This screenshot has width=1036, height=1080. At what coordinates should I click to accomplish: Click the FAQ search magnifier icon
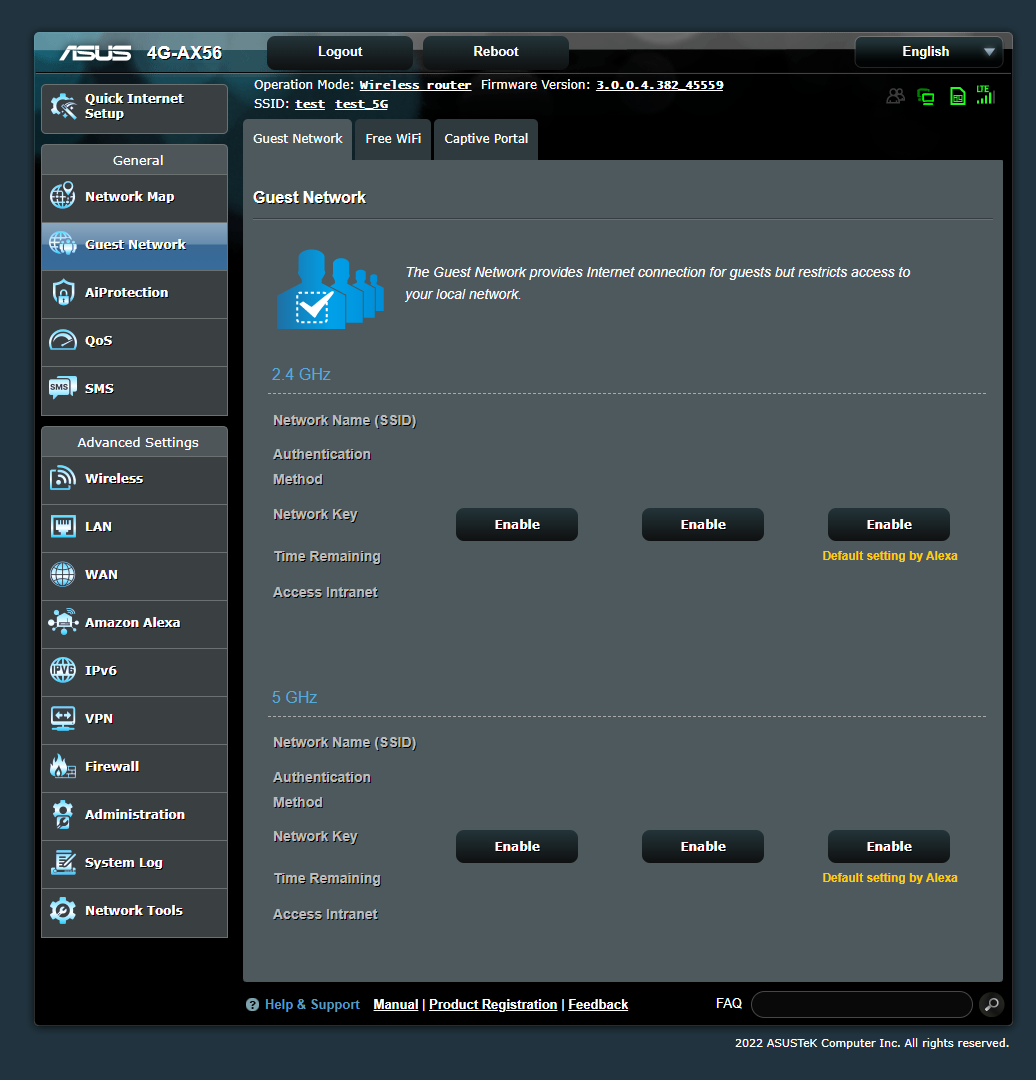[991, 1004]
